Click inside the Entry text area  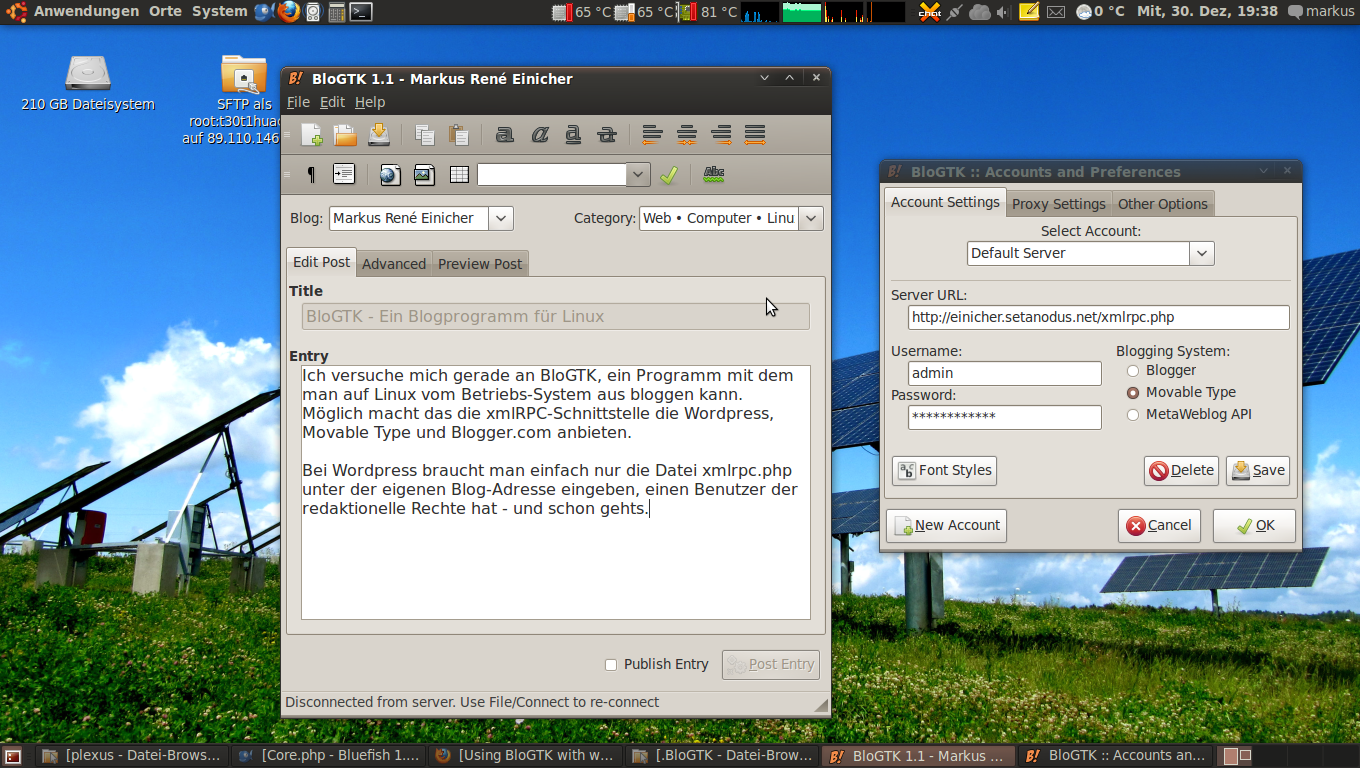click(556, 493)
